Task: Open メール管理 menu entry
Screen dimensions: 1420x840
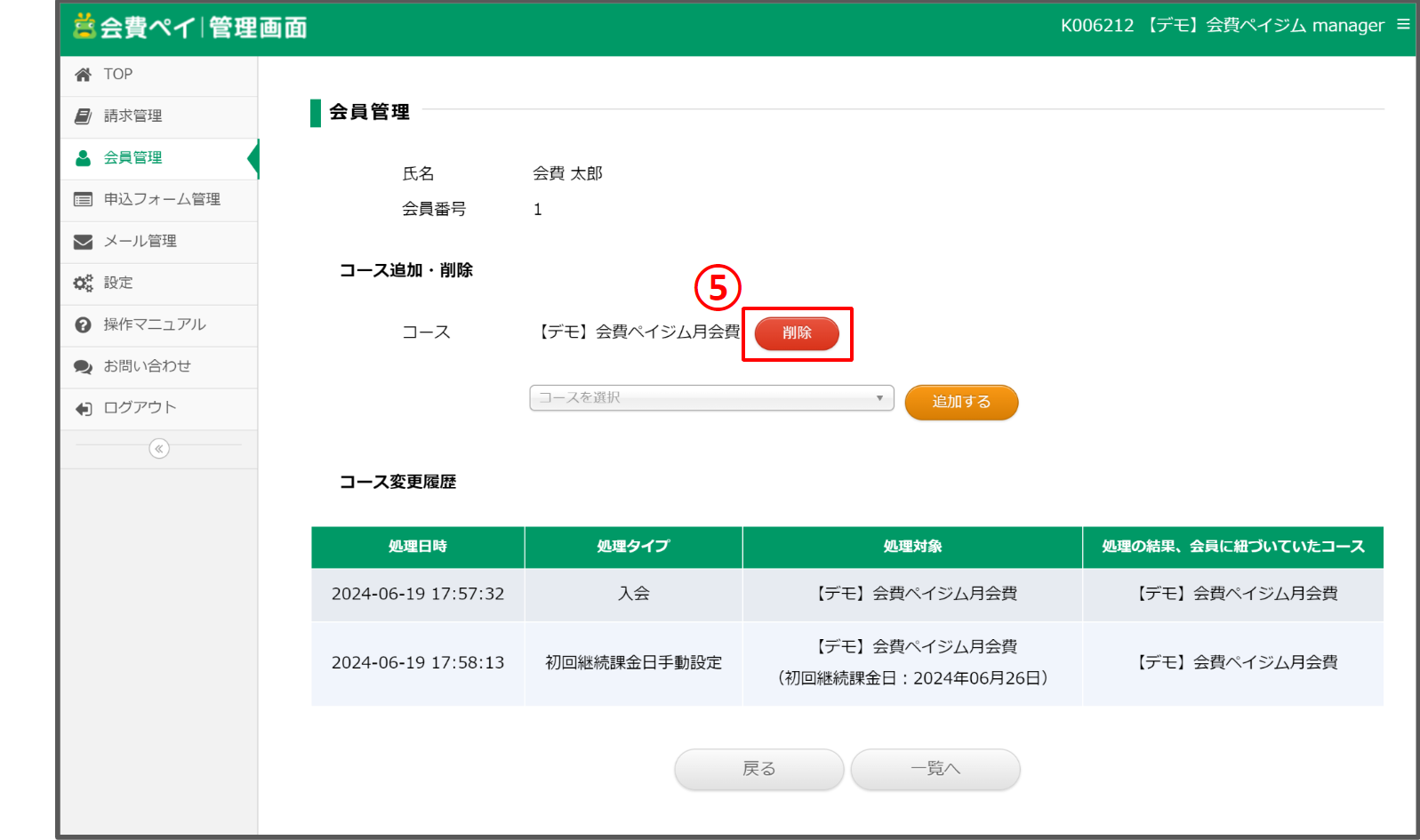Action: point(159,242)
